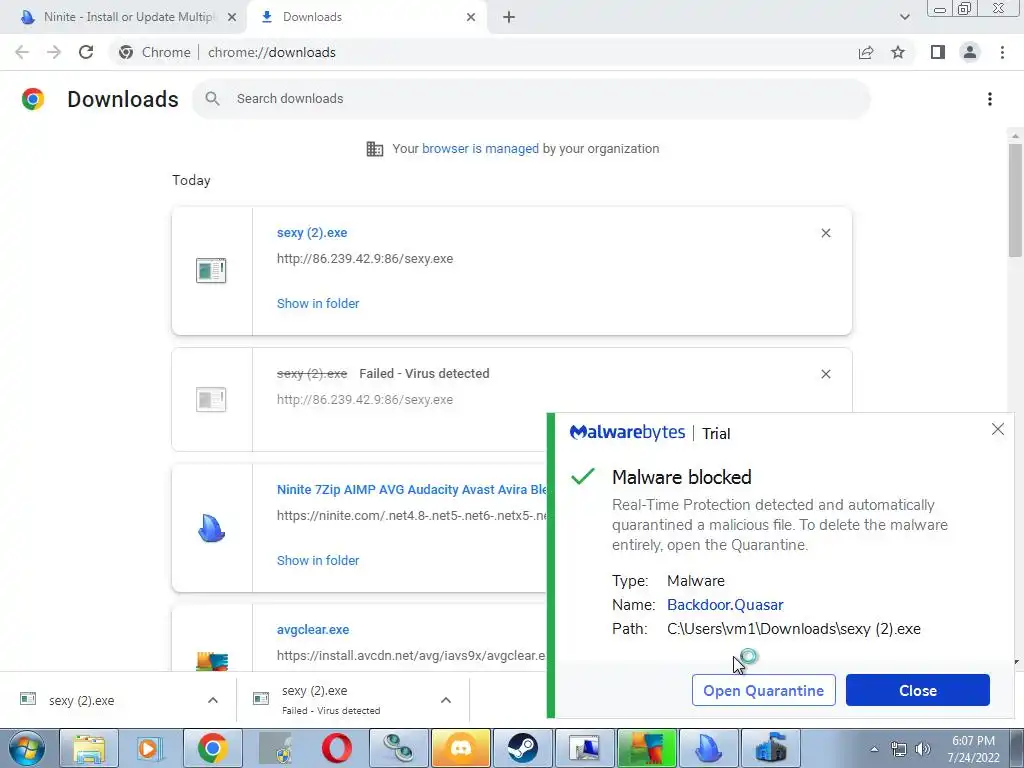Click the taskbar clock showing 6:07 PM
Screen dimensions: 1024x768
point(973,749)
